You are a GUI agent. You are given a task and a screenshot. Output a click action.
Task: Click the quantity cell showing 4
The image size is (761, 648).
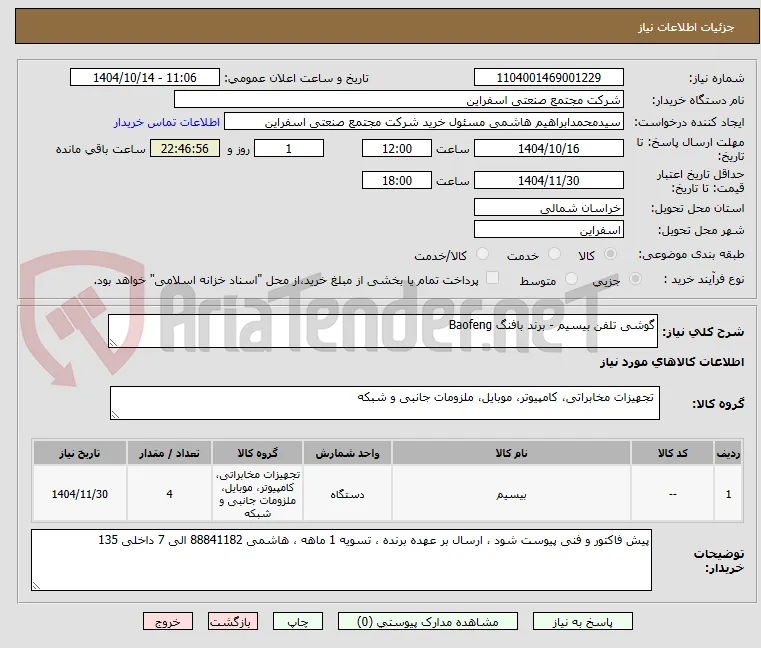coord(169,494)
